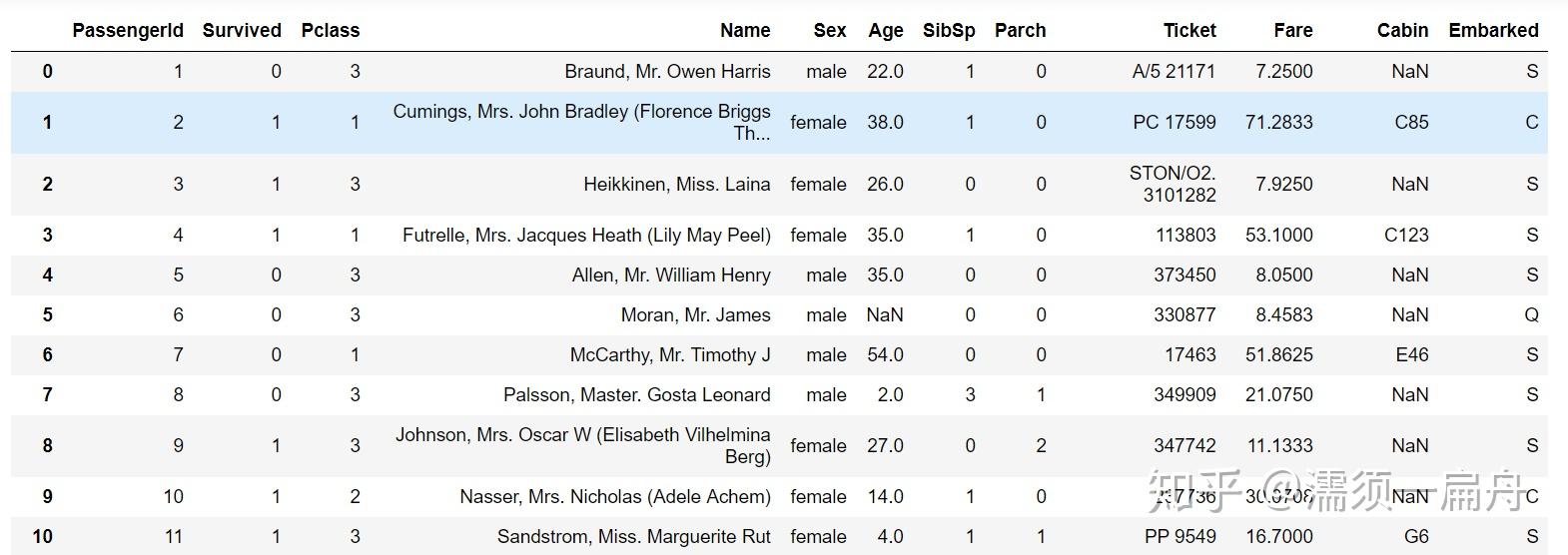Image resolution: width=1568 pixels, height=555 pixels.
Task: Click the Ticket column header
Action: [x=1189, y=30]
